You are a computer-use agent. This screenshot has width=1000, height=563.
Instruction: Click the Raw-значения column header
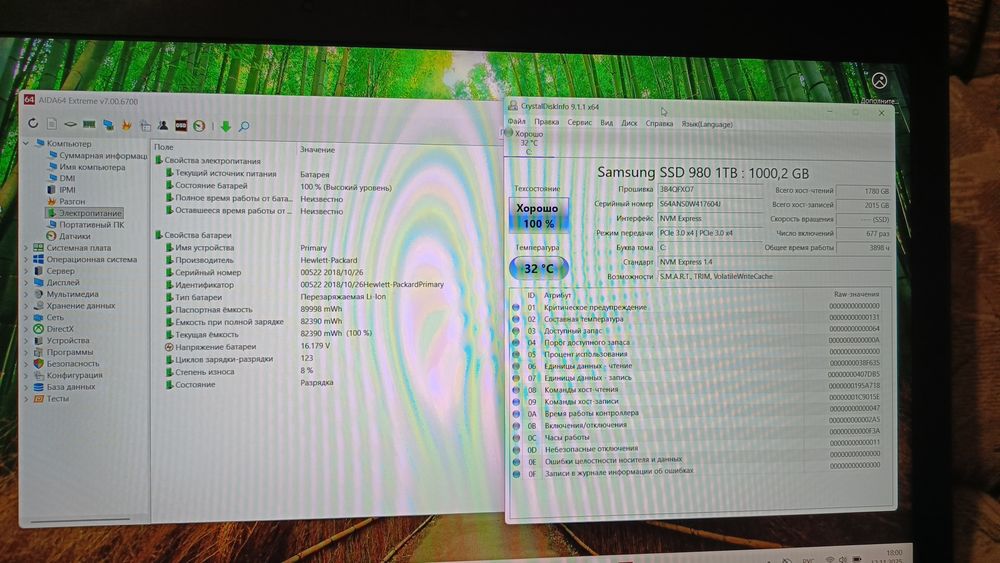[x=856, y=294]
